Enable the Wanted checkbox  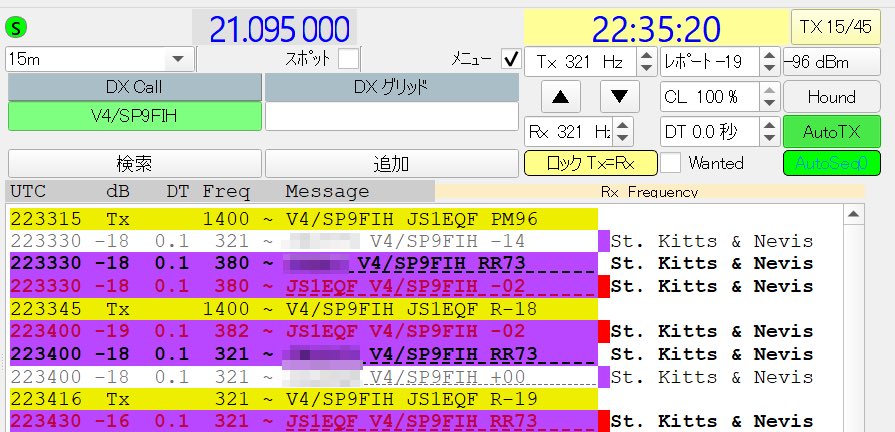click(671, 164)
